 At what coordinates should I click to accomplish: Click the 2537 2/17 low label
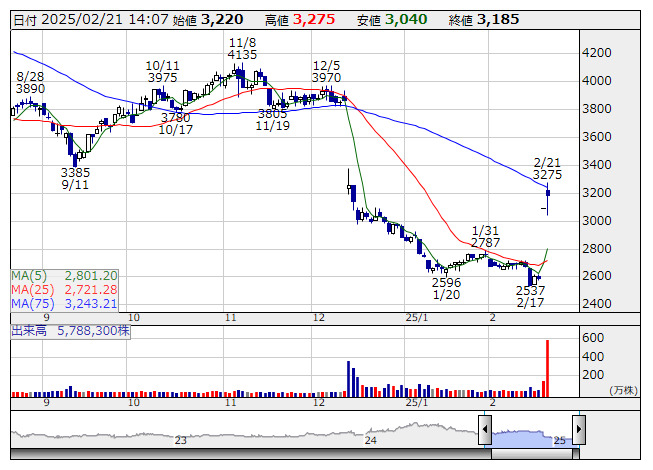coord(531,296)
